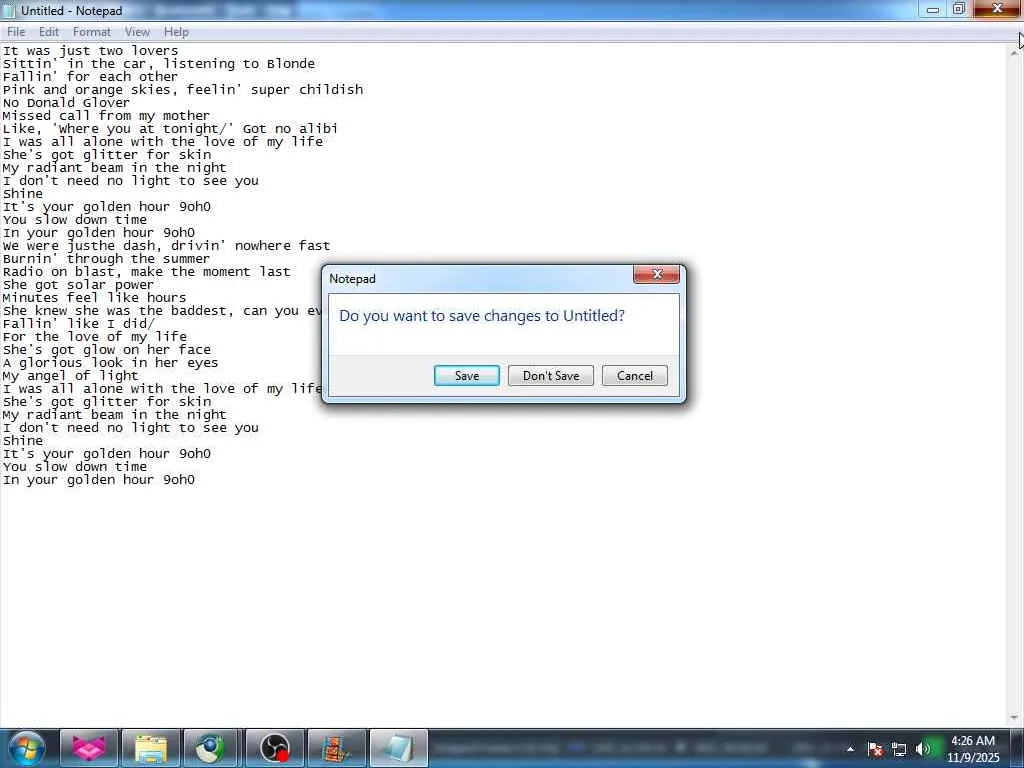This screenshot has width=1024, height=768.
Task: Select the Notepad taskbar button
Action: (x=398, y=748)
